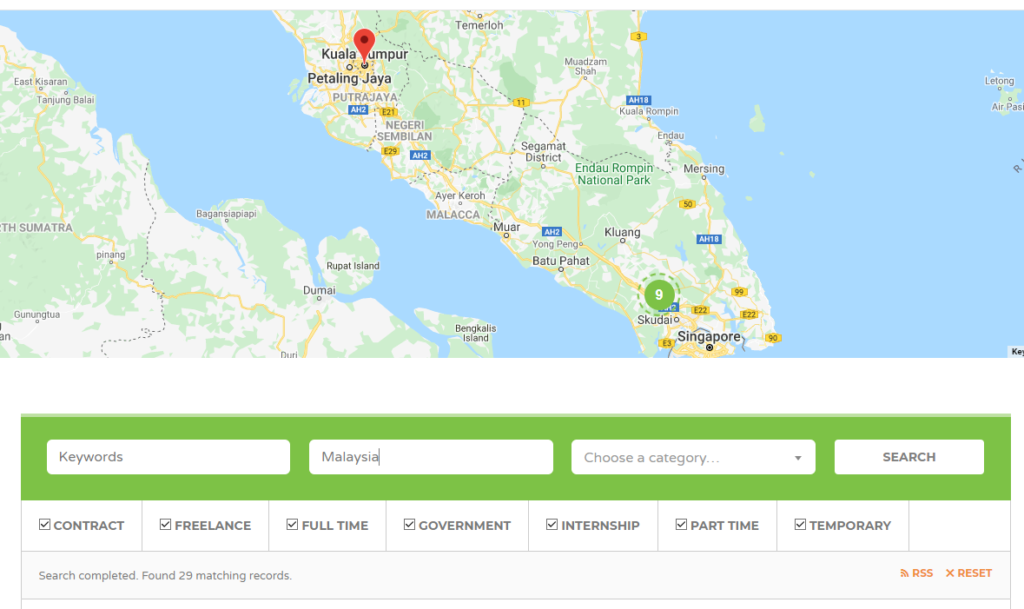
Task: Click the Rupat Island label
Action: click(x=353, y=266)
